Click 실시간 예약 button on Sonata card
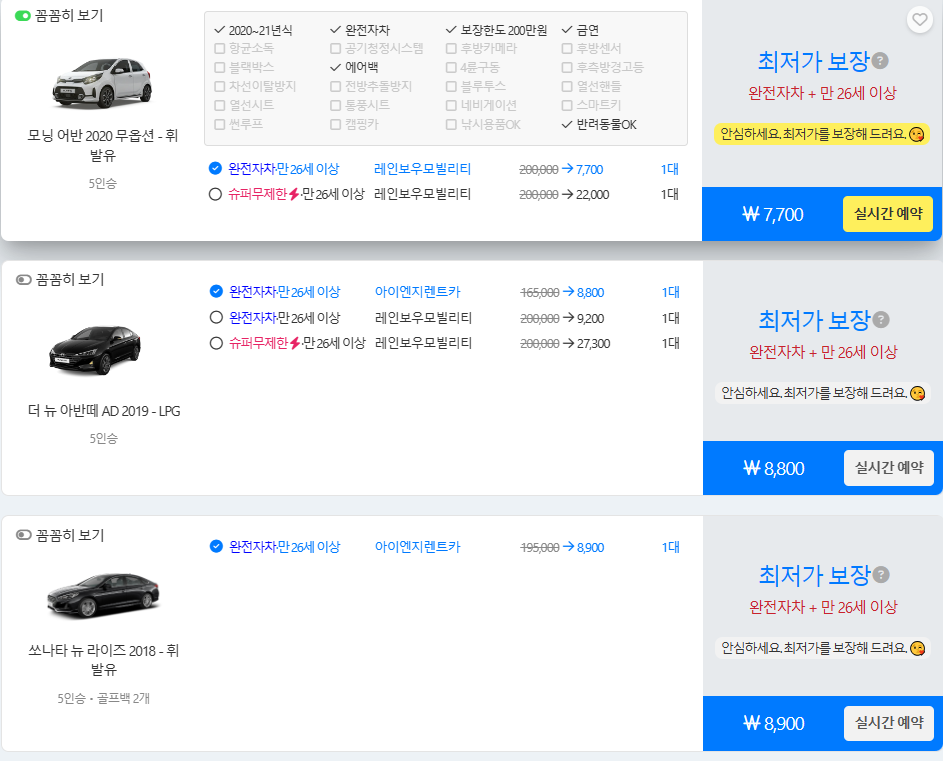943x761 pixels. pyautogui.click(x=887, y=723)
